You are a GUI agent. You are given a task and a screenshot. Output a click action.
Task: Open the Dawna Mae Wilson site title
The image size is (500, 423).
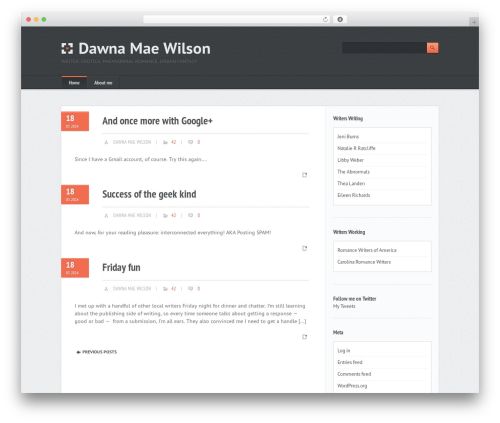point(144,49)
